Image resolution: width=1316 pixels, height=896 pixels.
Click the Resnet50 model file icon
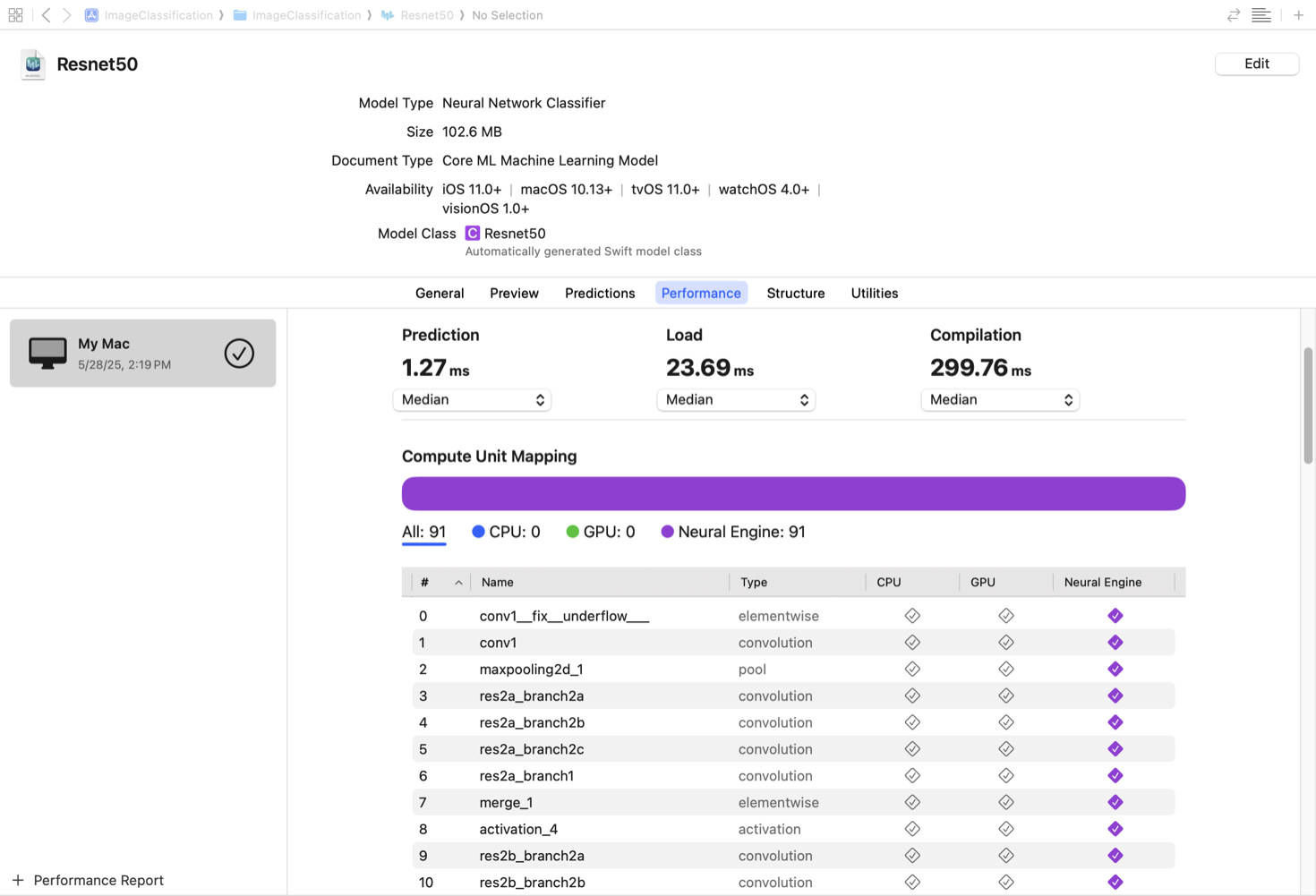click(x=33, y=64)
